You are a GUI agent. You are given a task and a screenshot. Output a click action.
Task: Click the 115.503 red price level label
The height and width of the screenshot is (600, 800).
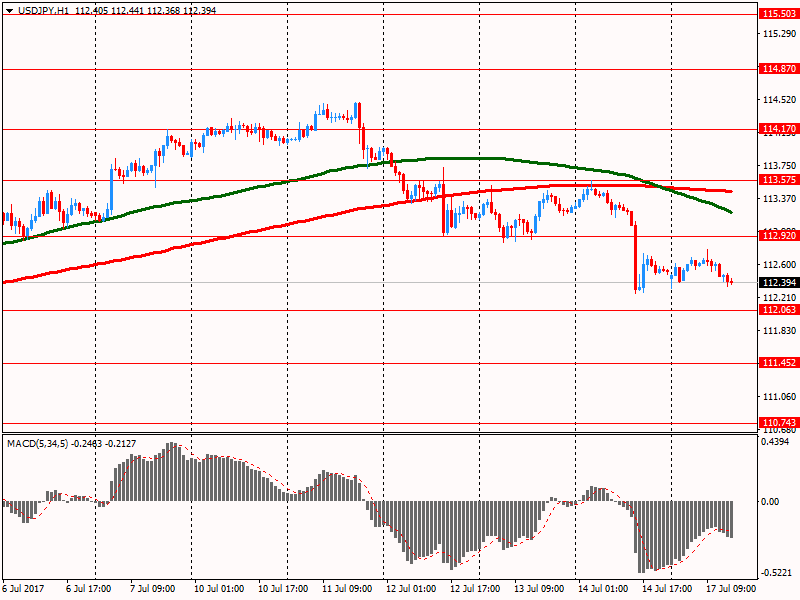779,14
